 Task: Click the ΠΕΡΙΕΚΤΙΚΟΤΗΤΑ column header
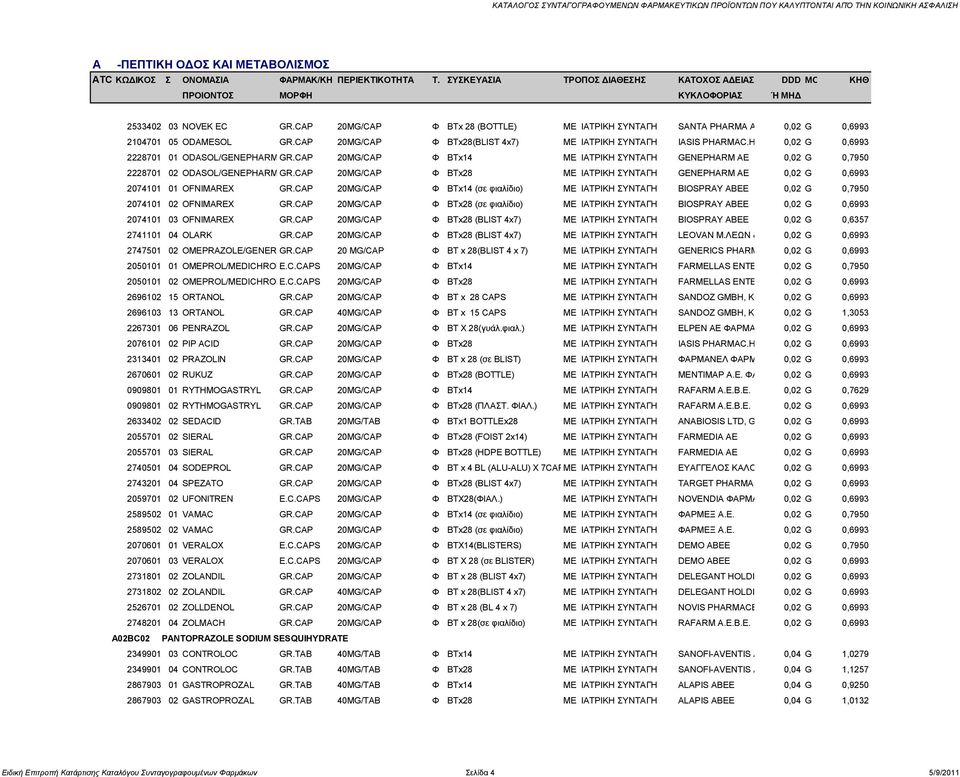point(375,80)
